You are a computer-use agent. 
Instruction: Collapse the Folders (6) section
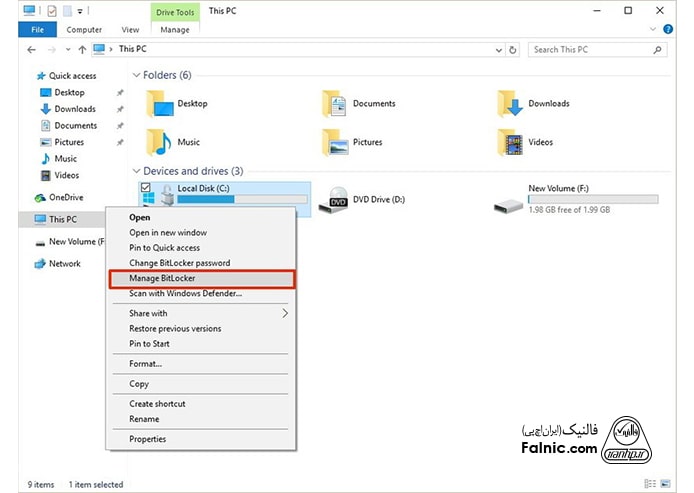137,76
